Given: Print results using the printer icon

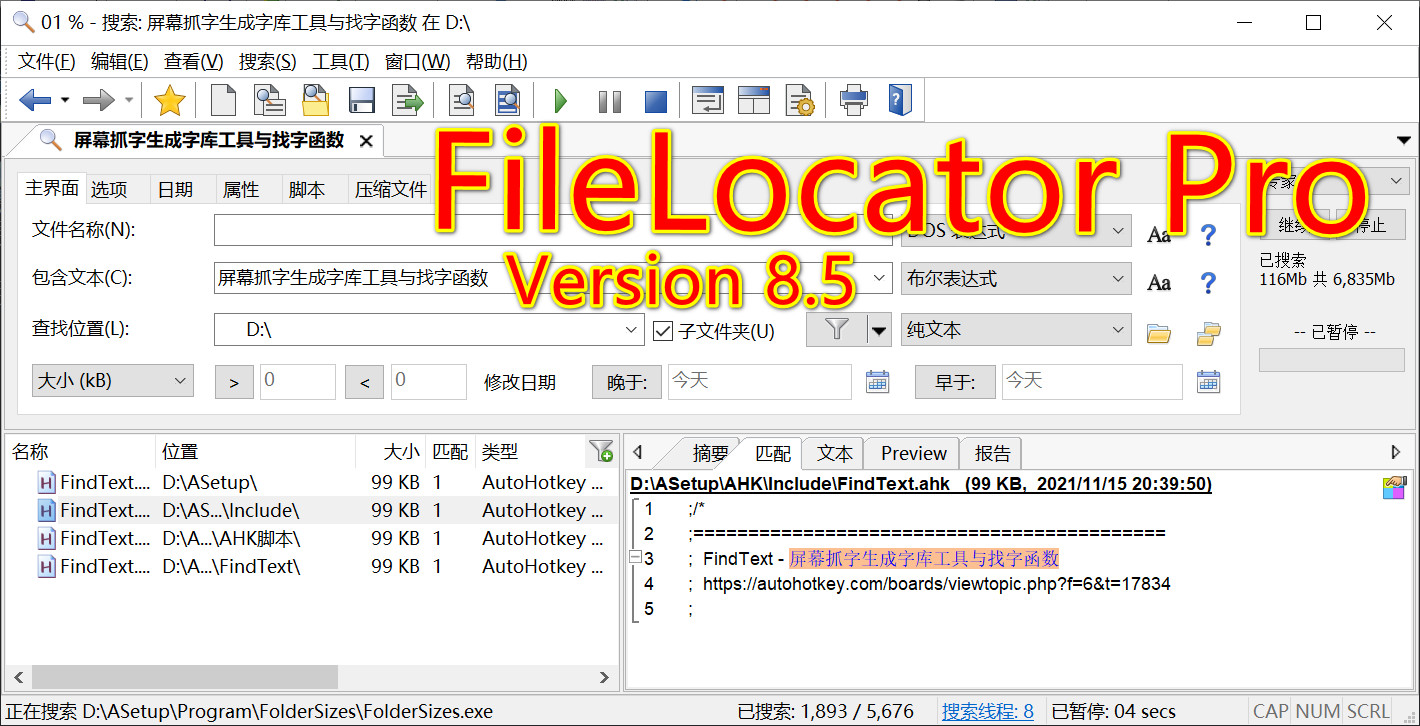Looking at the screenshot, I should point(854,100).
